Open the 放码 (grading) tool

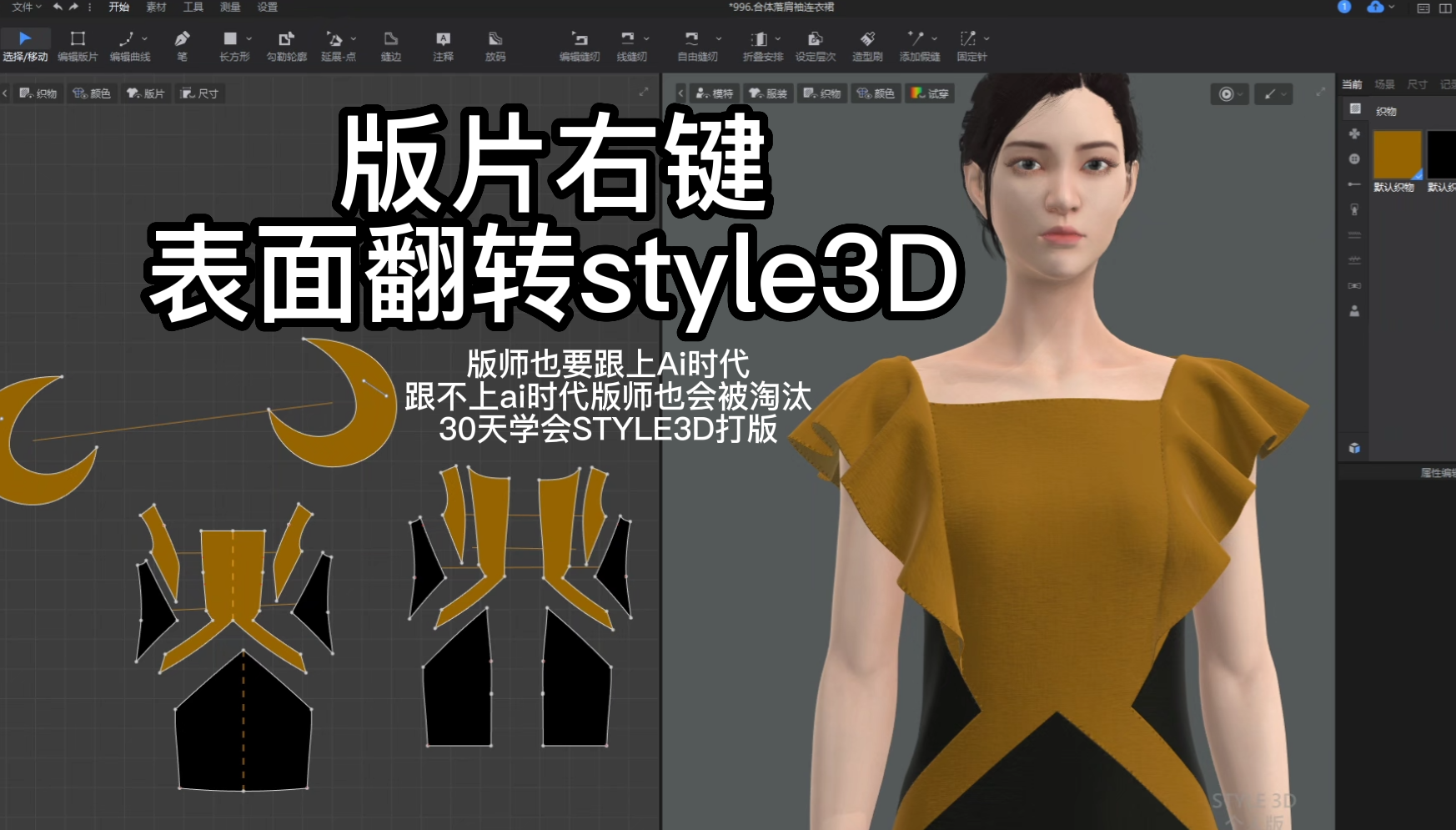[x=495, y=46]
